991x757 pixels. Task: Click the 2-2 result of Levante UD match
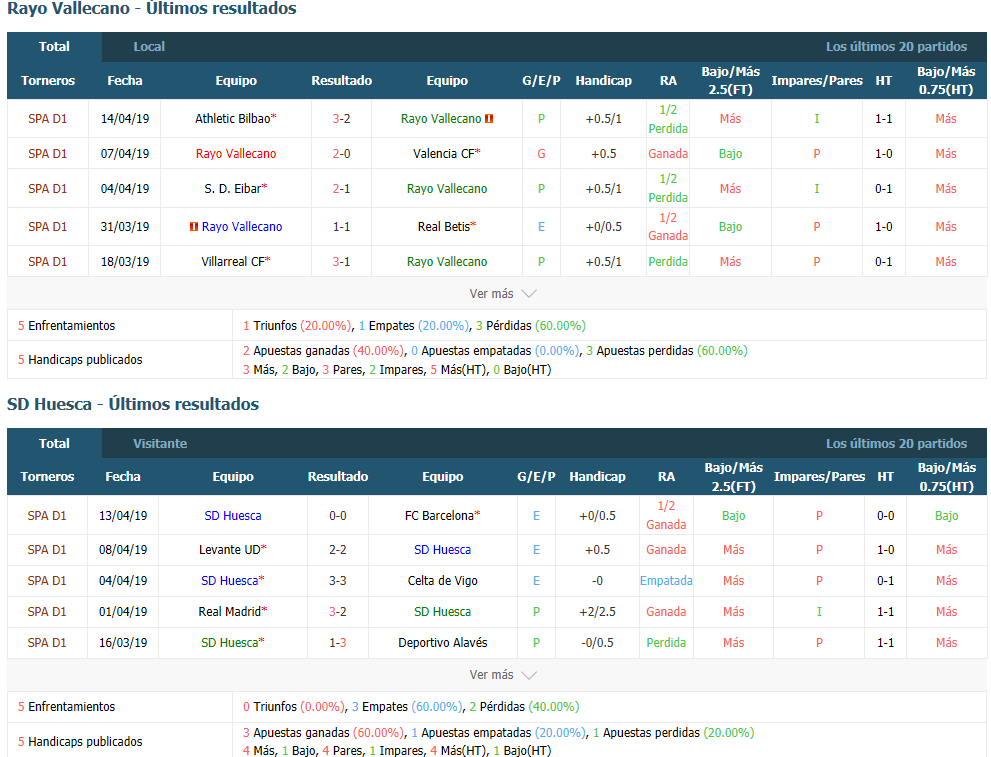coord(337,550)
